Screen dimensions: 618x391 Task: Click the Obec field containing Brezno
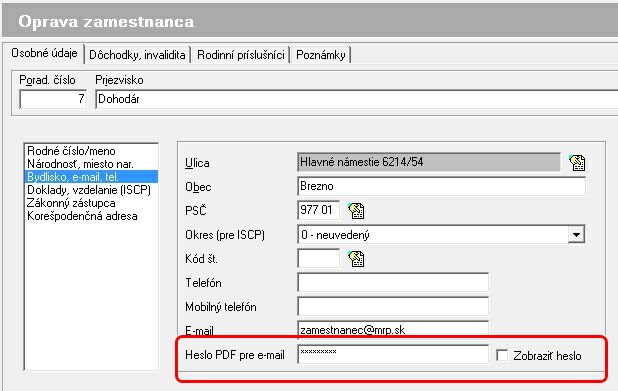[441, 186]
